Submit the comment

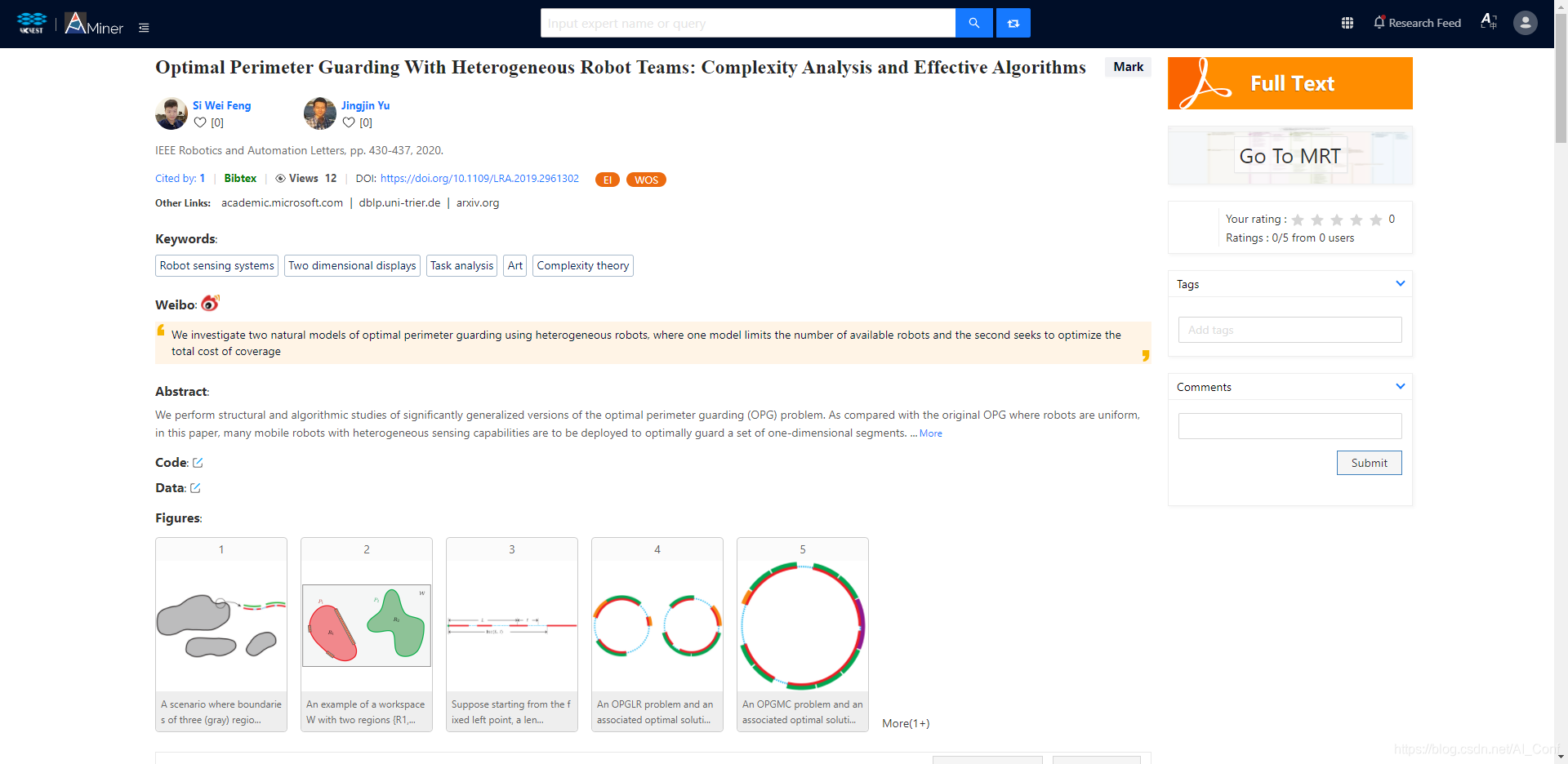click(1369, 463)
